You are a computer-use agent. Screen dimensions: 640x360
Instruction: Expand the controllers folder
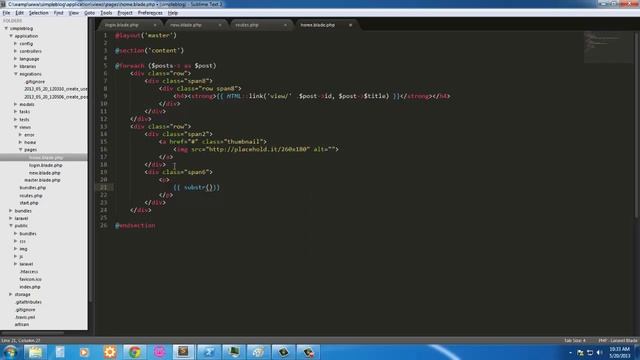tap(16, 51)
